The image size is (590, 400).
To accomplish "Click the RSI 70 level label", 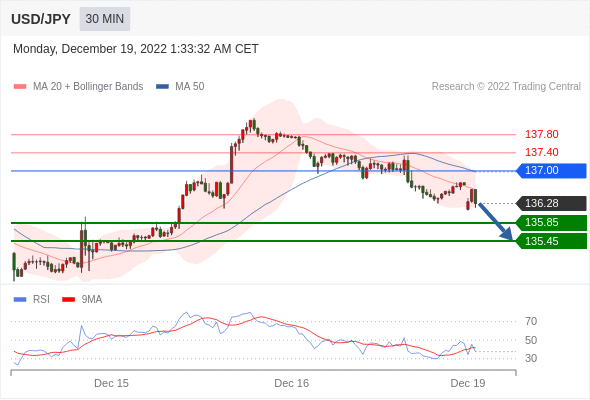I will pyautogui.click(x=531, y=321).
